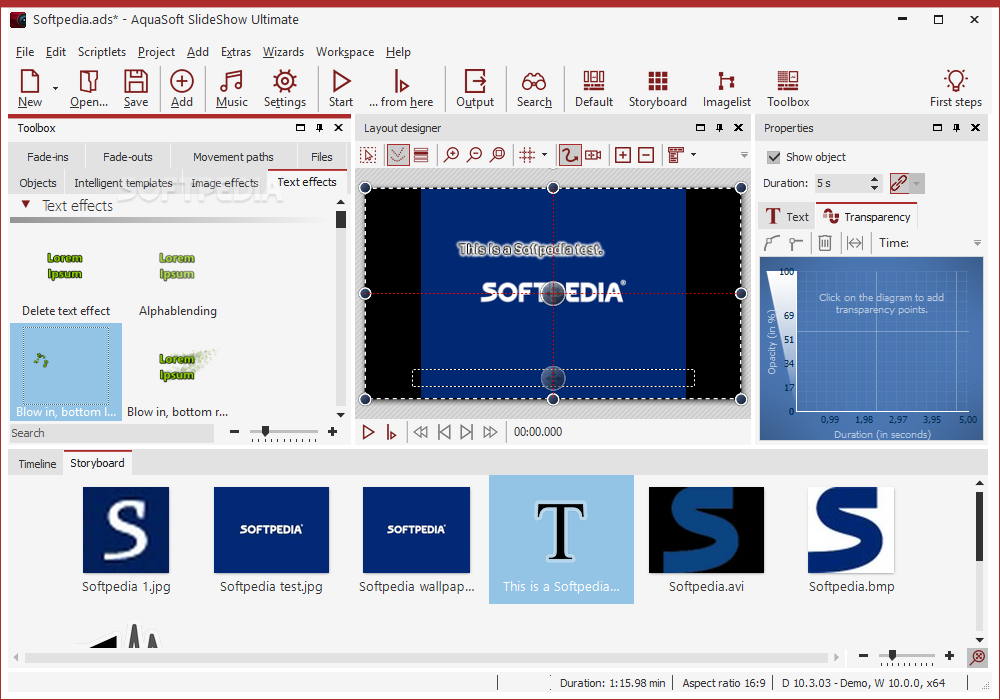Start the presentation with Start icon

point(341,89)
